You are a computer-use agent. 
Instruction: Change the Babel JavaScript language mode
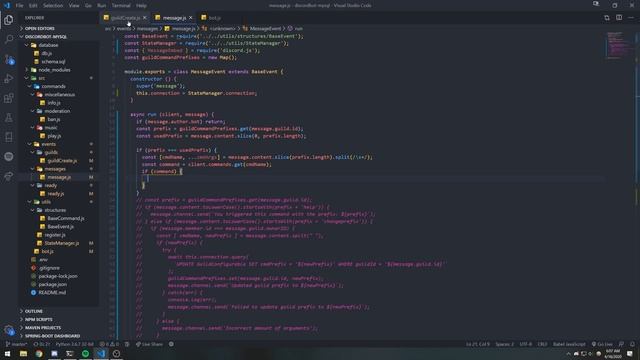pyautogui.click(x=569, y=344)
